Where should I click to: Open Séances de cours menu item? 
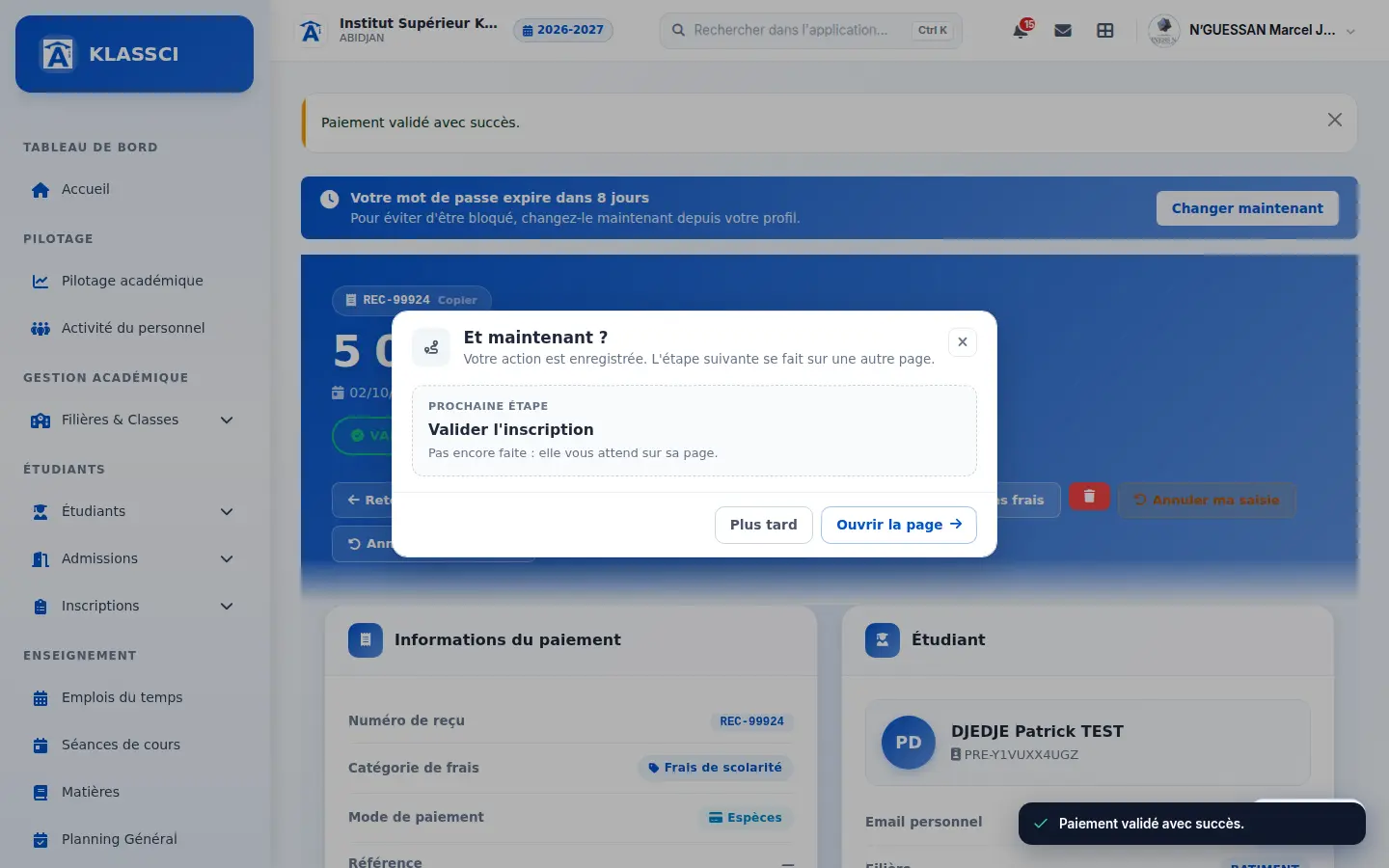click(134, 746)
